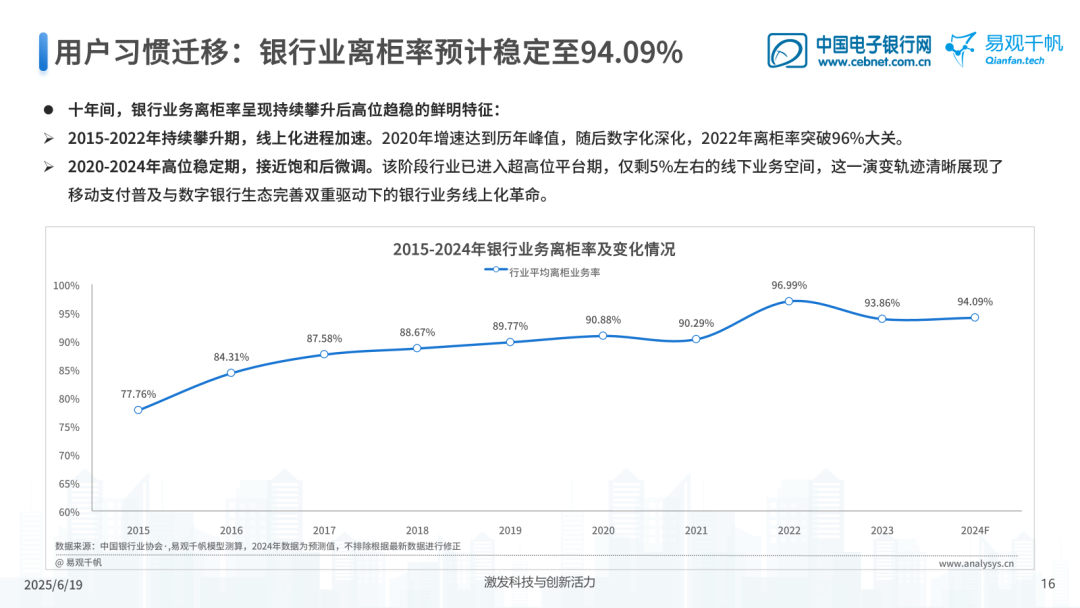Click the x-axis label 2018
Image resolution: width=1080 pixels, height=608 pixels.
coord(417,530)
